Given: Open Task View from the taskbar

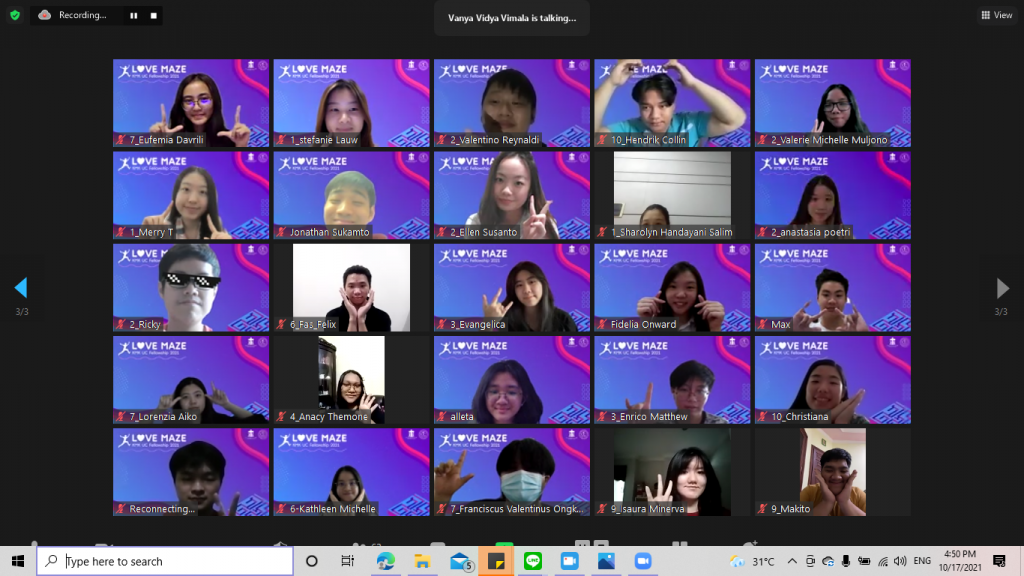Looking at the screenshot, I should click(347, 561).
